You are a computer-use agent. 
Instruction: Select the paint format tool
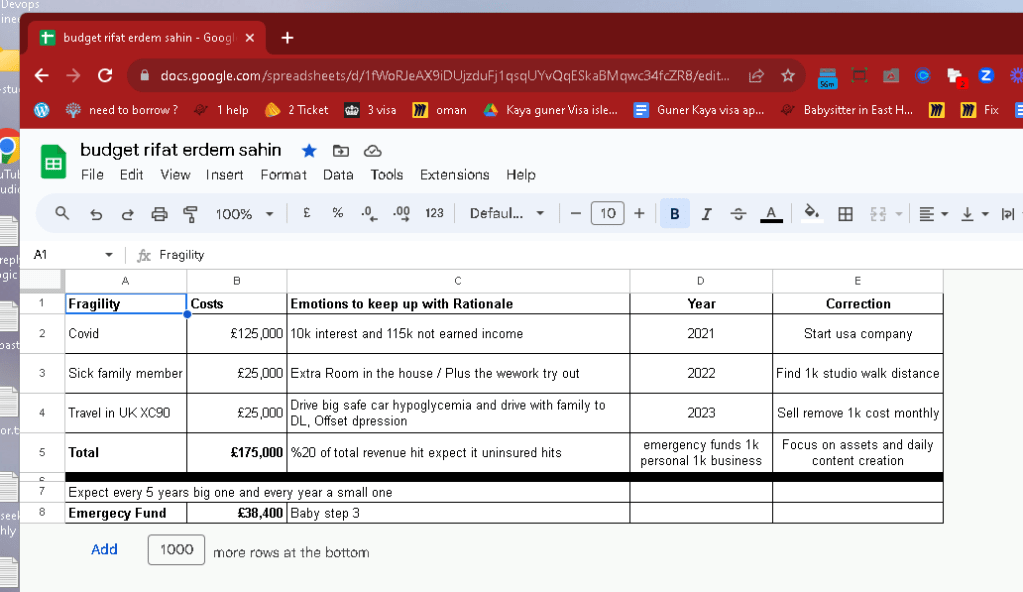click(191, 214)
